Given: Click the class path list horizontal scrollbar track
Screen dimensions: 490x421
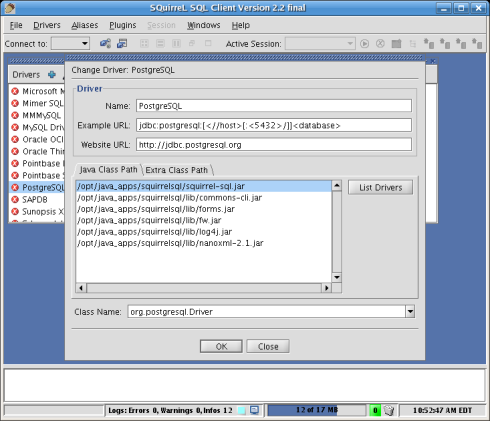Looking at the screenshot, I should click(x=204, y=288).
